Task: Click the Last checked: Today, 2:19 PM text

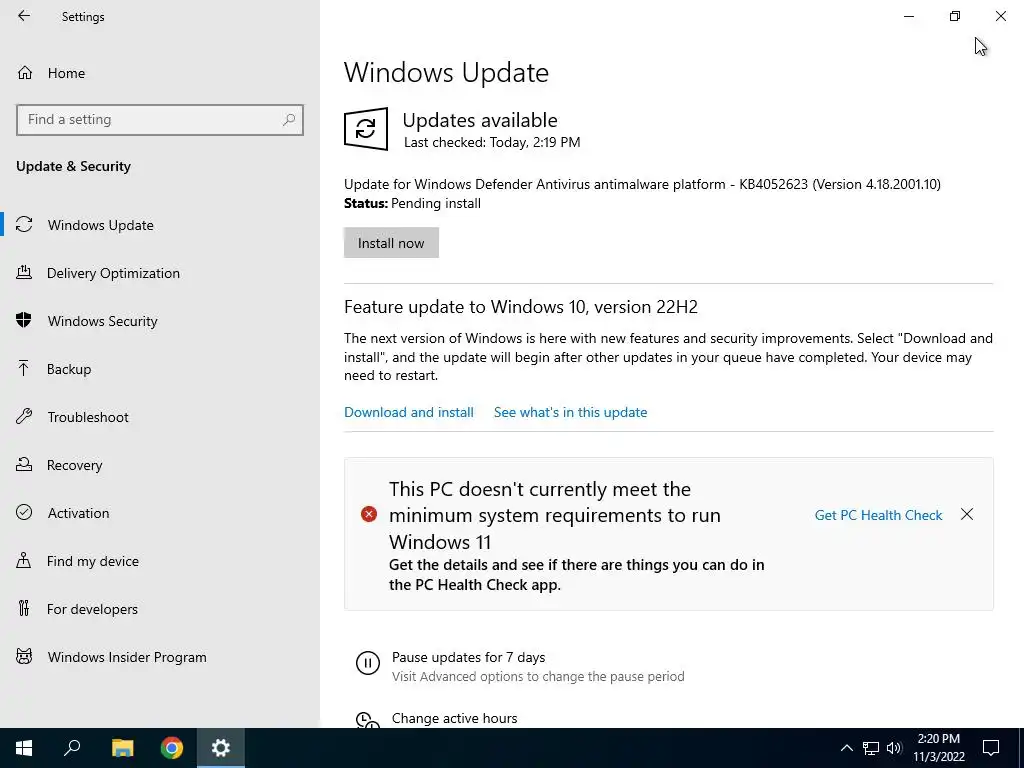Action: click(492, 142)
